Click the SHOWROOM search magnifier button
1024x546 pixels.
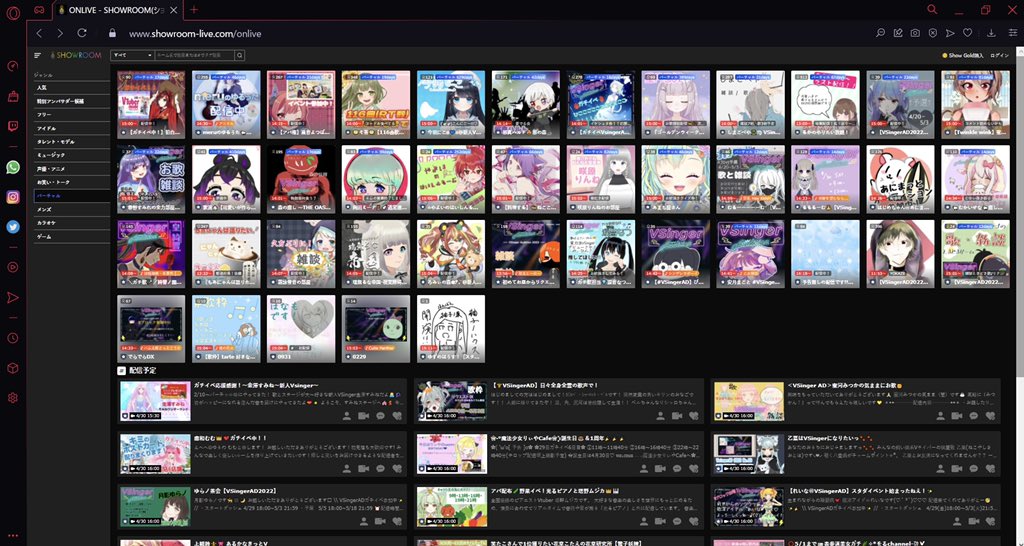click(240, 56)
